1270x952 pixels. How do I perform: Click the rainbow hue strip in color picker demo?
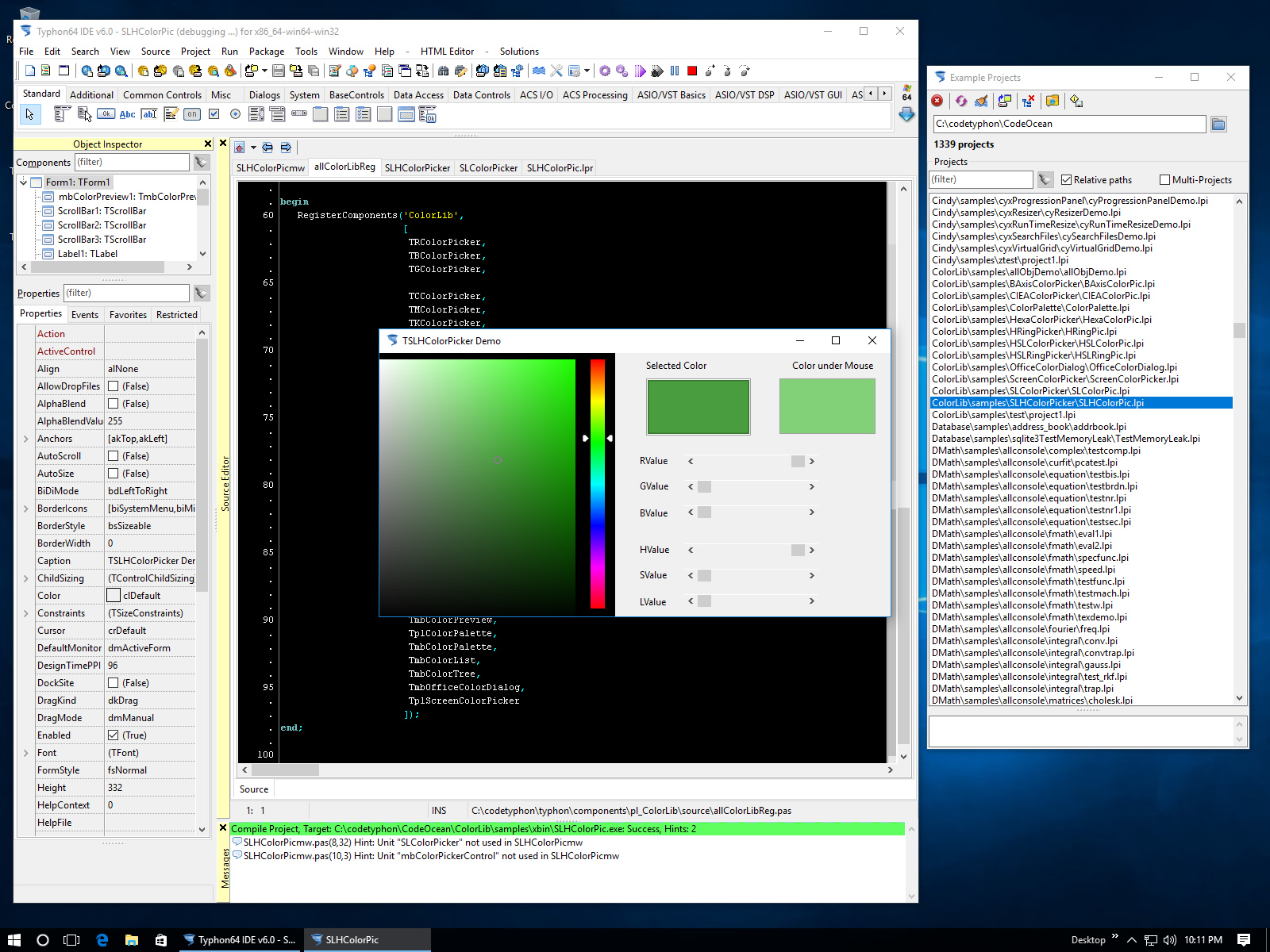click(x=598, y=484)
